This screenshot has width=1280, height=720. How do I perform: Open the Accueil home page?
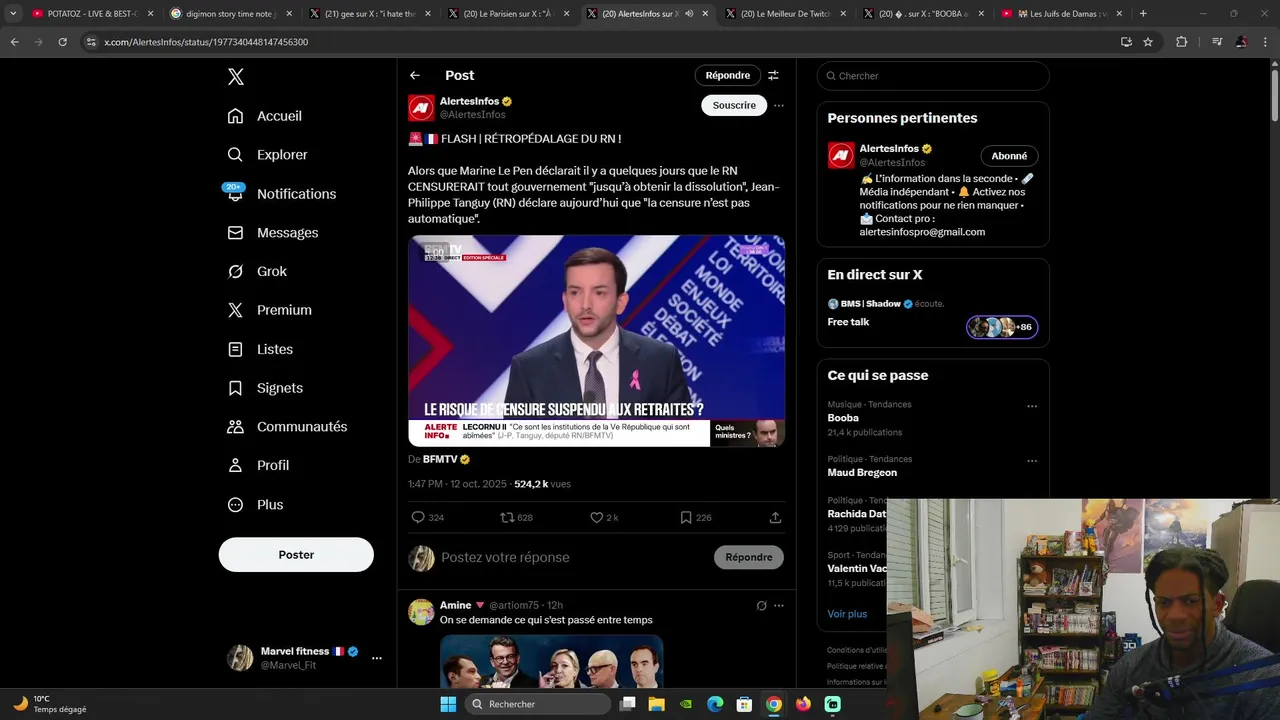coord(265,116)
